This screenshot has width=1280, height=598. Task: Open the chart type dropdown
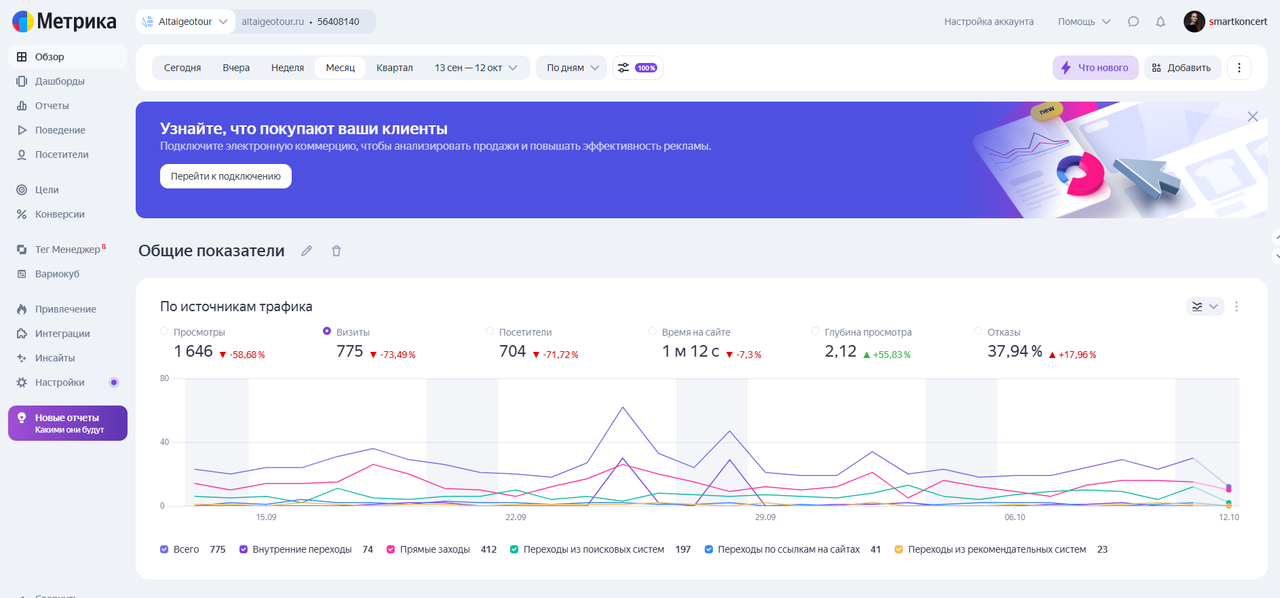1205,306
